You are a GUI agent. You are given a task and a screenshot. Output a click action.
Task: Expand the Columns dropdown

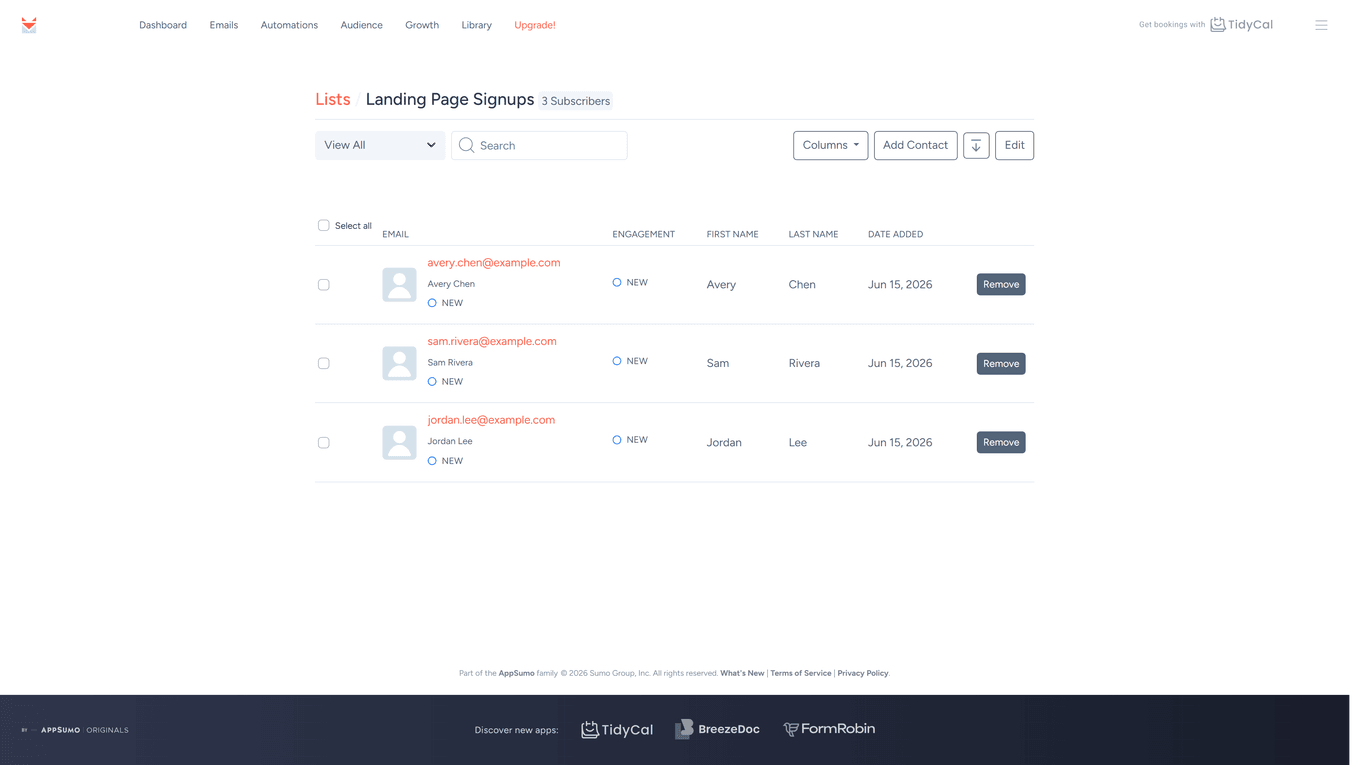[x=830, y=145]
